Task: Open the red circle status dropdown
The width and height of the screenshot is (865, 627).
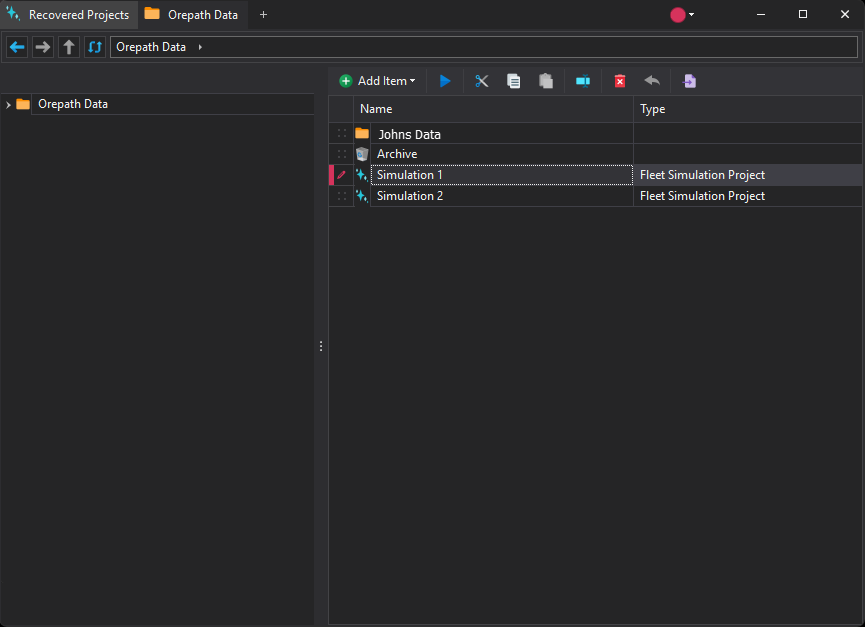Action: click(682, 15)
